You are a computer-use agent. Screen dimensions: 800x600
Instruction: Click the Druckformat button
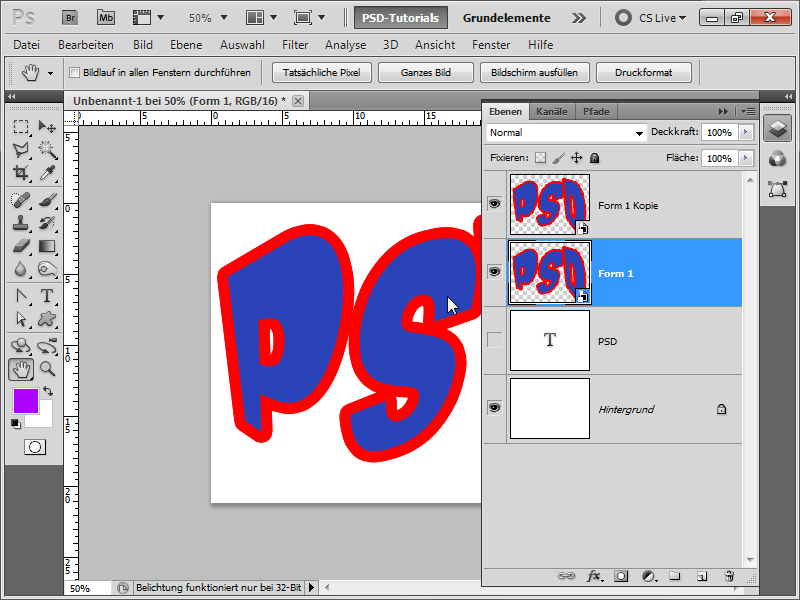[643, 72]
